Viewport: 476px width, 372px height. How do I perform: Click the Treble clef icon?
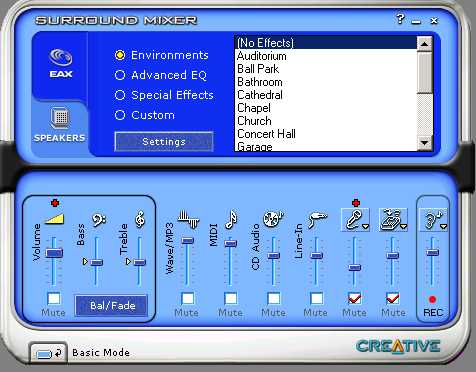[x=140, y=219]
